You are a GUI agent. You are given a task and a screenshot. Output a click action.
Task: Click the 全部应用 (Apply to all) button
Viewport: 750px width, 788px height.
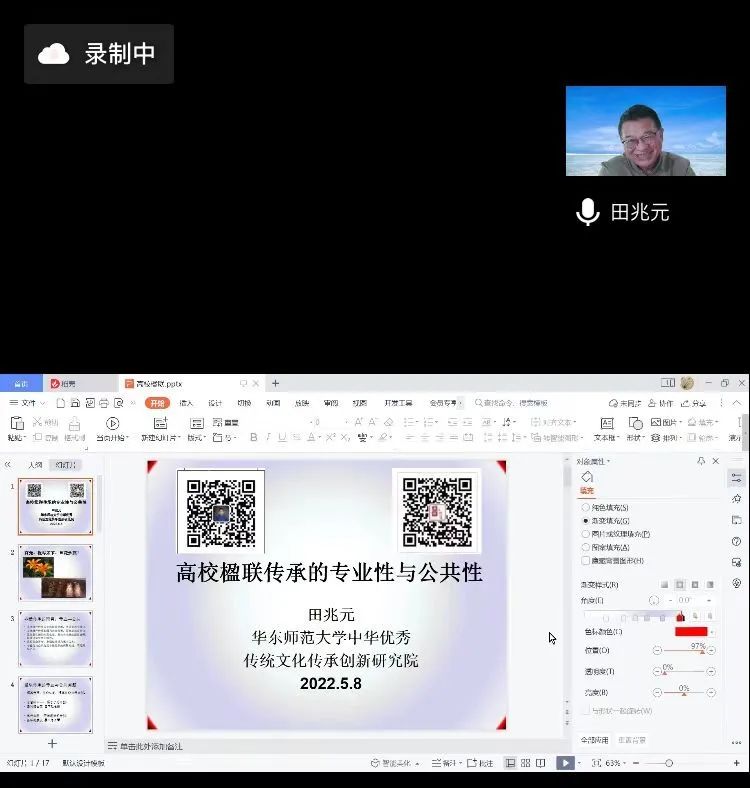point(594,740)
